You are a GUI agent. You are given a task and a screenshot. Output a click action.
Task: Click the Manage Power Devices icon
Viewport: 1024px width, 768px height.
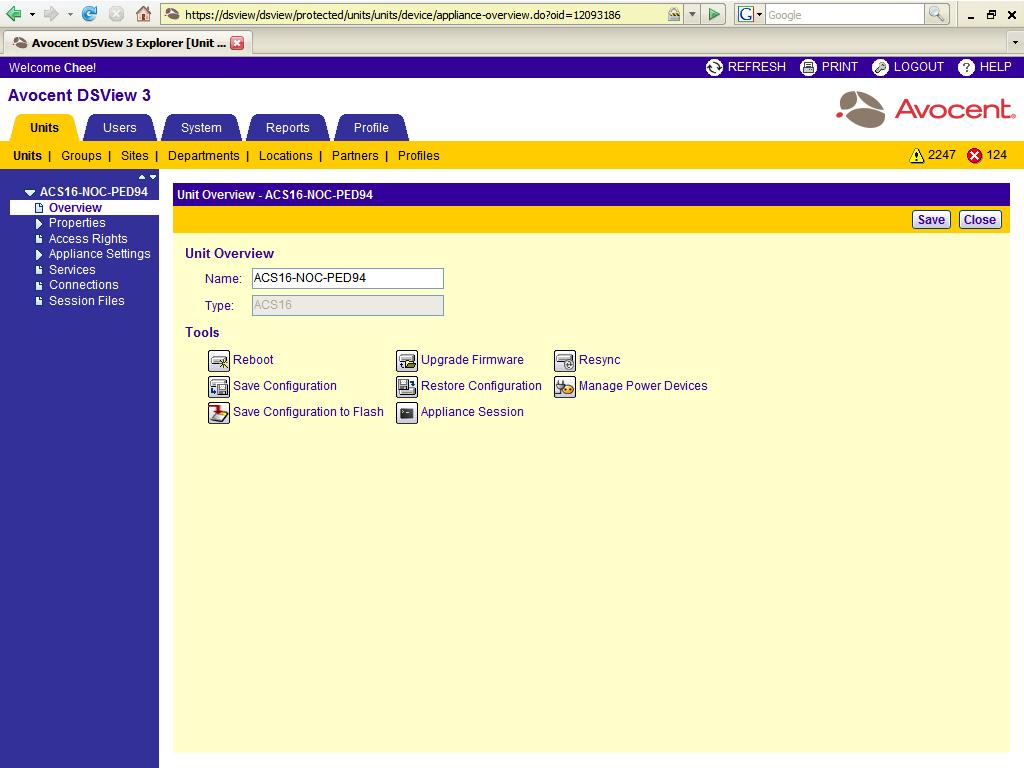pos(564,387)
